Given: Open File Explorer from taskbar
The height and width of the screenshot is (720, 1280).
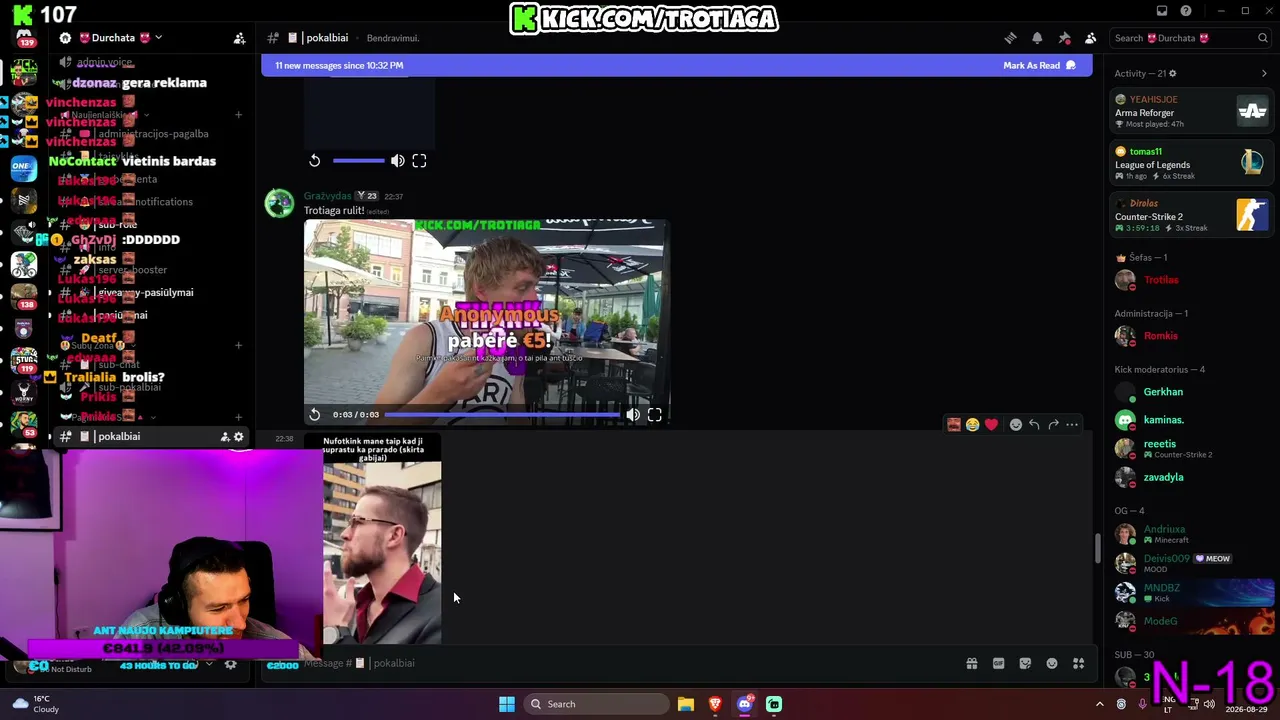Looking at the screenshot, I should (x=686, y=704).
